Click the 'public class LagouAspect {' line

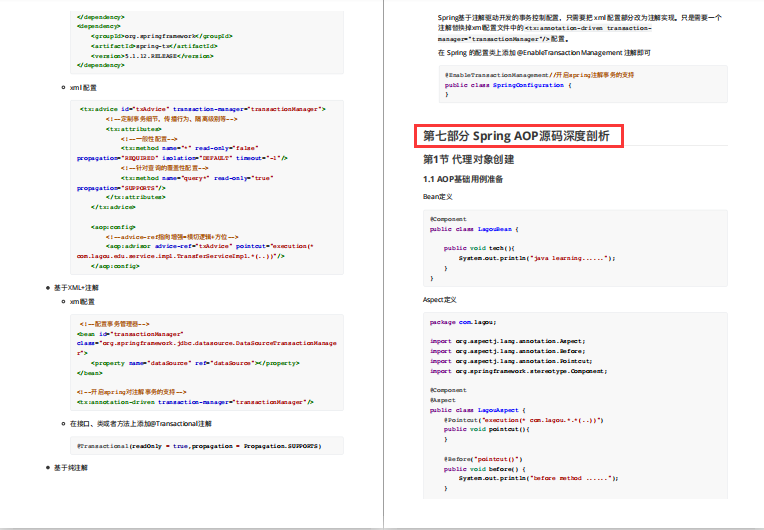[478, 410]
